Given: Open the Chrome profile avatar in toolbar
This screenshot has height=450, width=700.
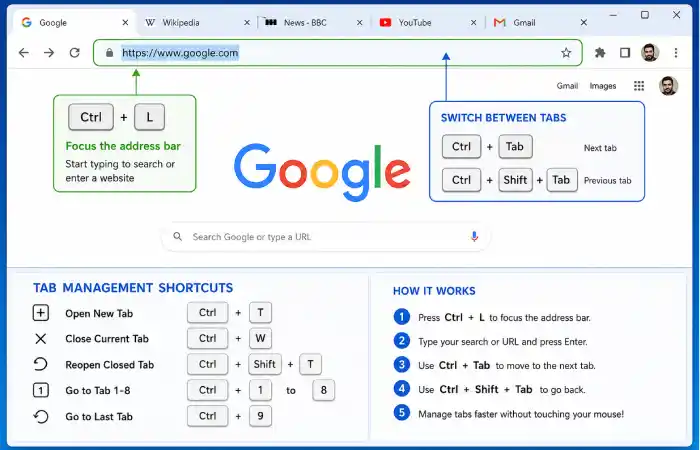Looking at the screenshot, I should [650, 53].
